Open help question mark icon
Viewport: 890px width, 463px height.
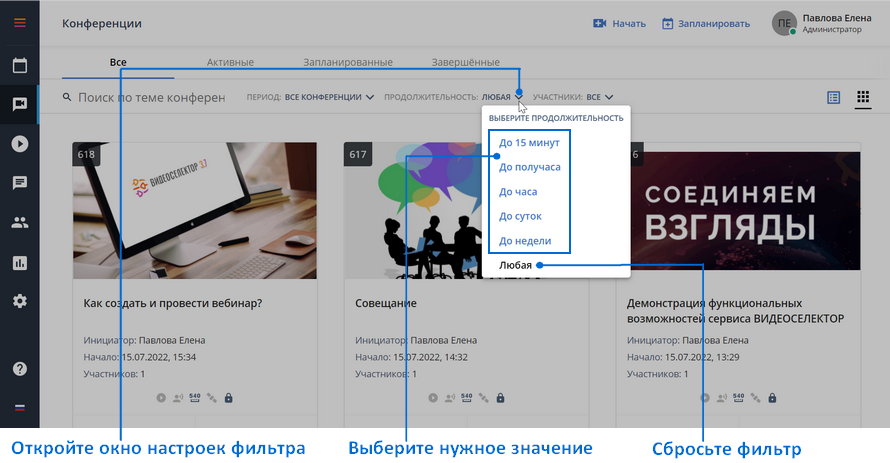click(20, 369)
